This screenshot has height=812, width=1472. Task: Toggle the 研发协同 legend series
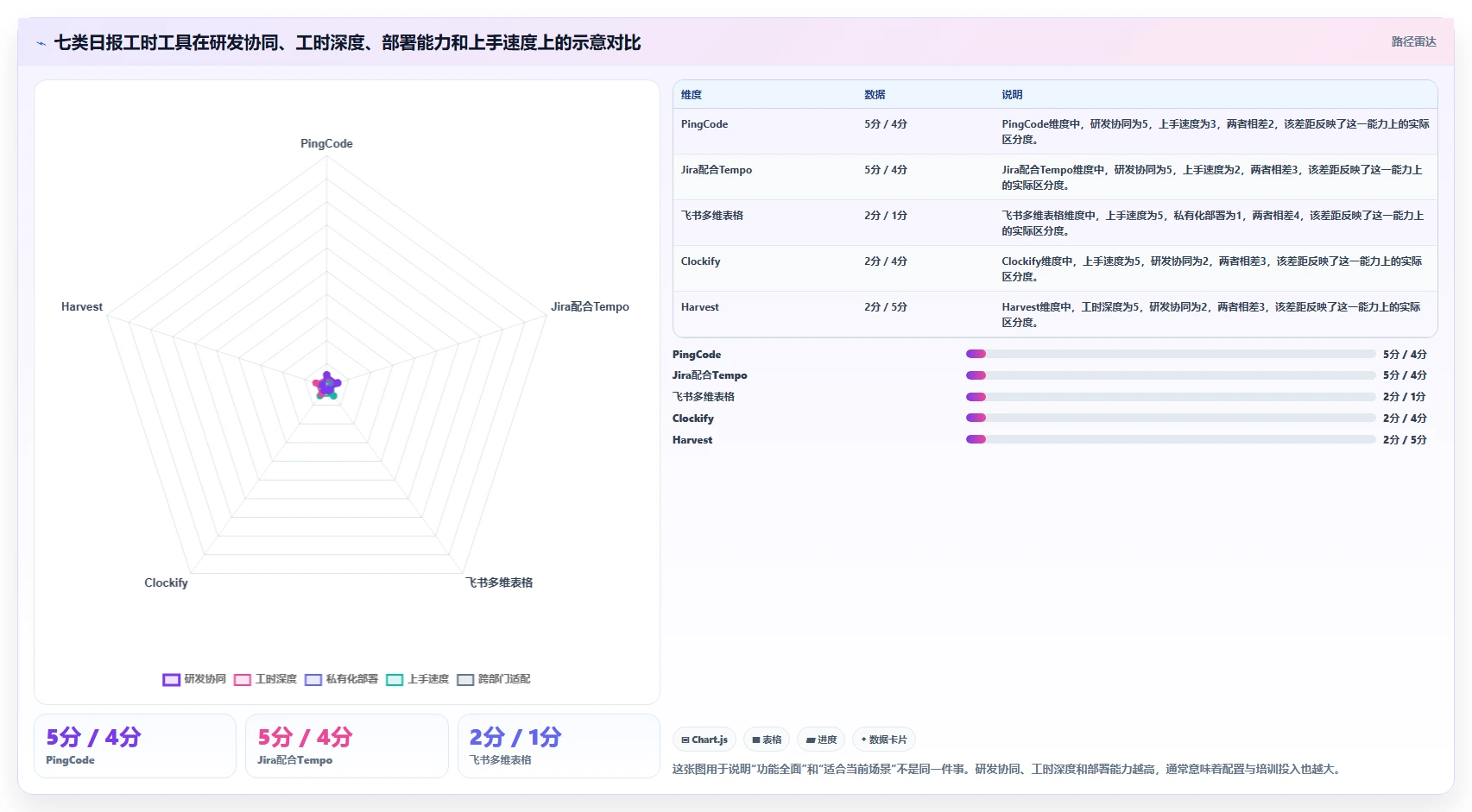194,679
